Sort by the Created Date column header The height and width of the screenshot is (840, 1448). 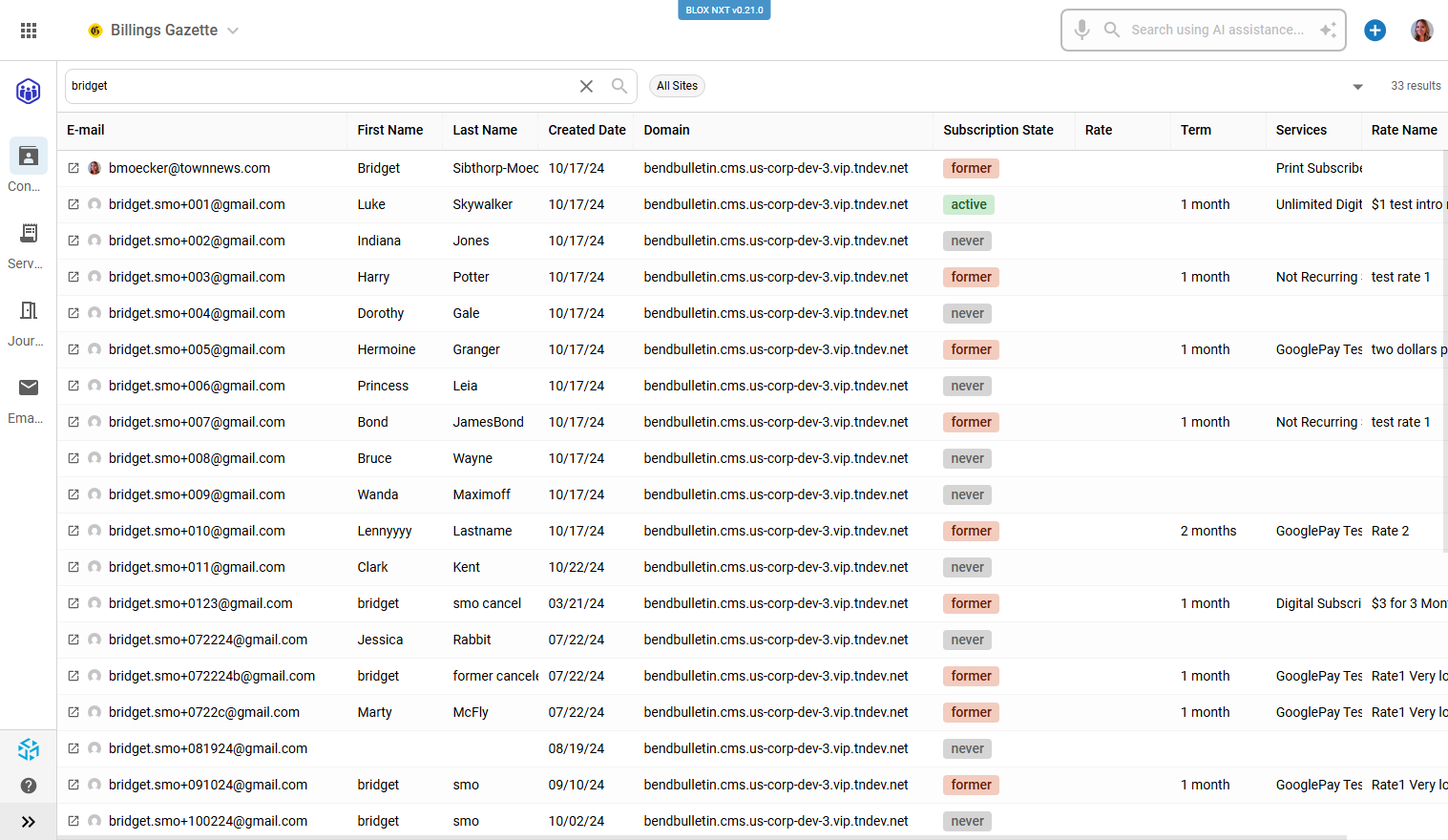pos(586,130)
